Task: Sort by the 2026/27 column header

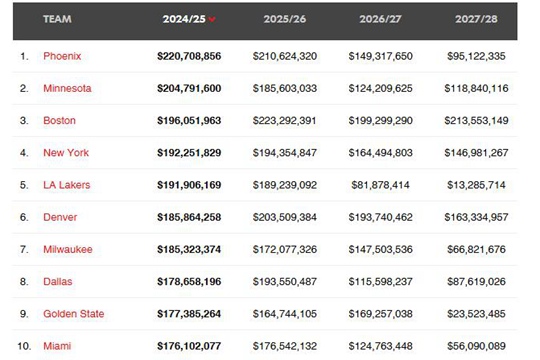Action: (x=381, y=19)
